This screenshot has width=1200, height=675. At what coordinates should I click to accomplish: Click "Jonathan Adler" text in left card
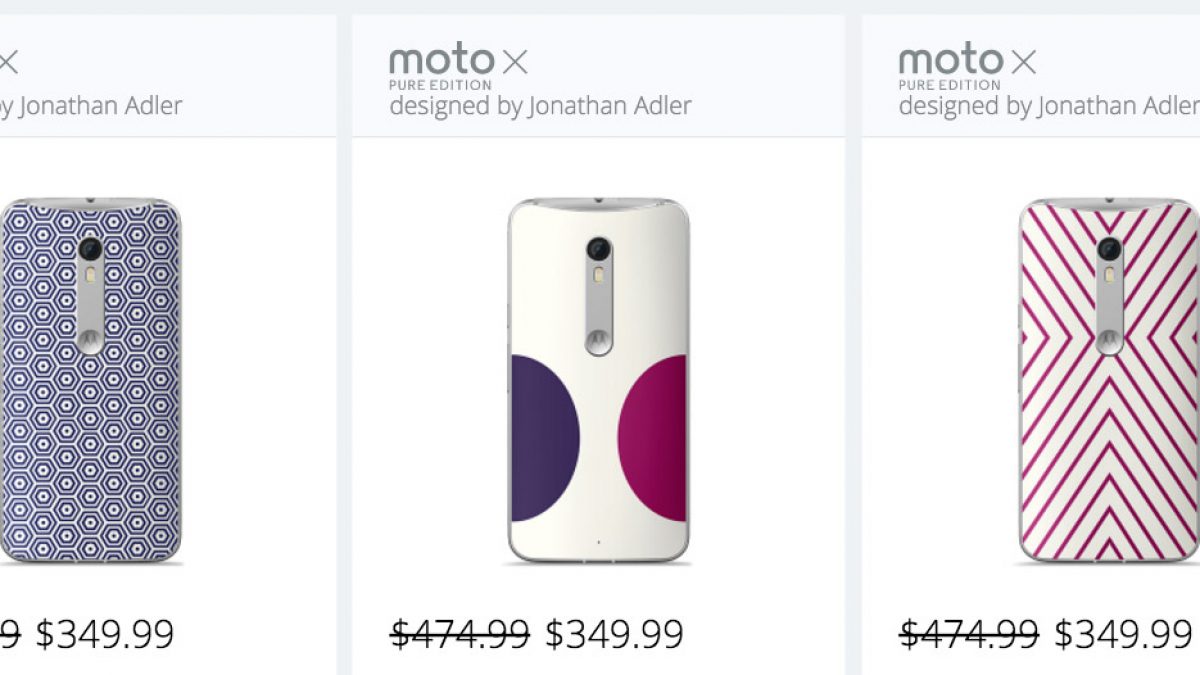(x=98, y=106)
